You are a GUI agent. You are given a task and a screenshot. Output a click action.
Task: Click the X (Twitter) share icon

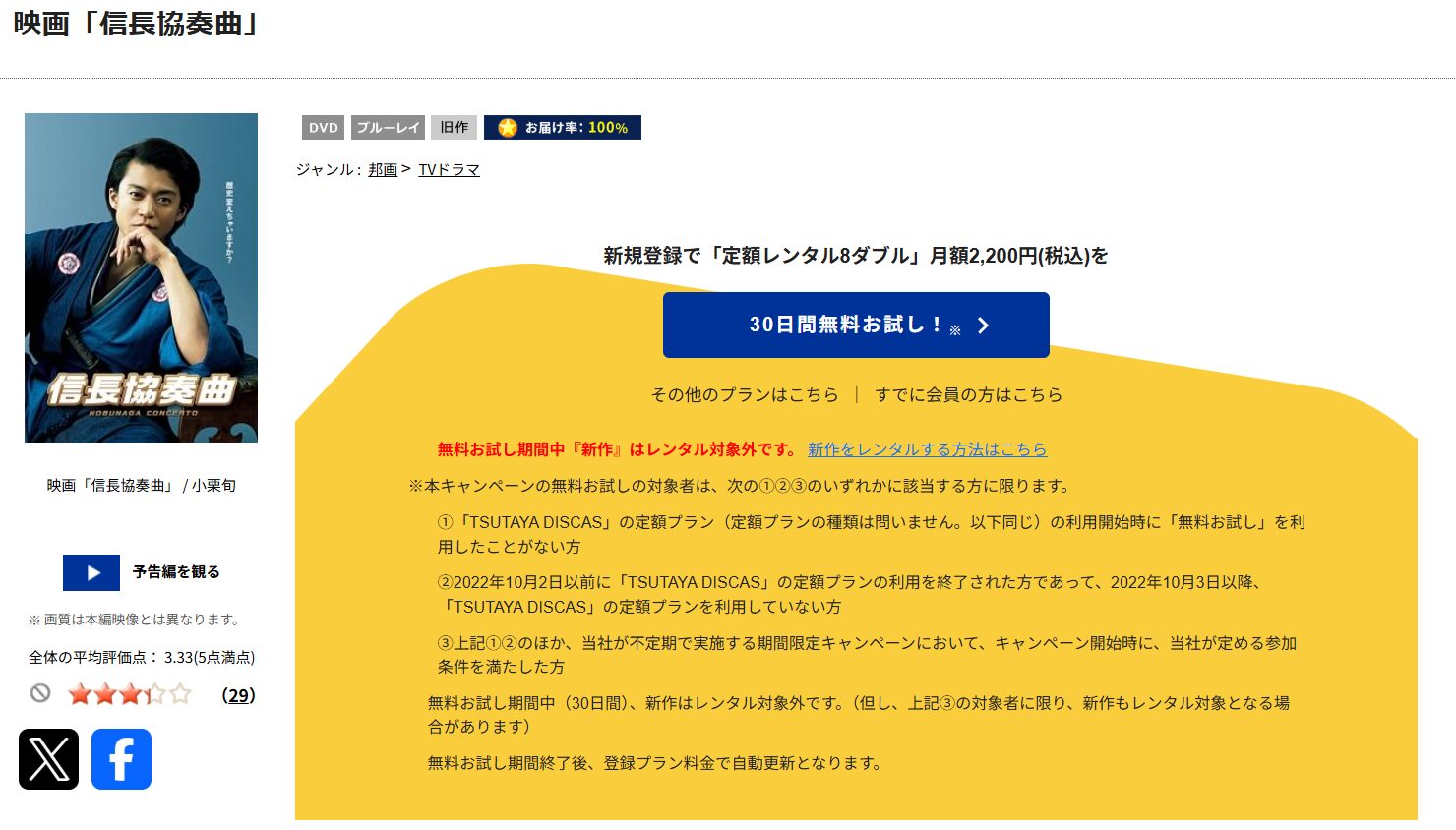(49, 759)
